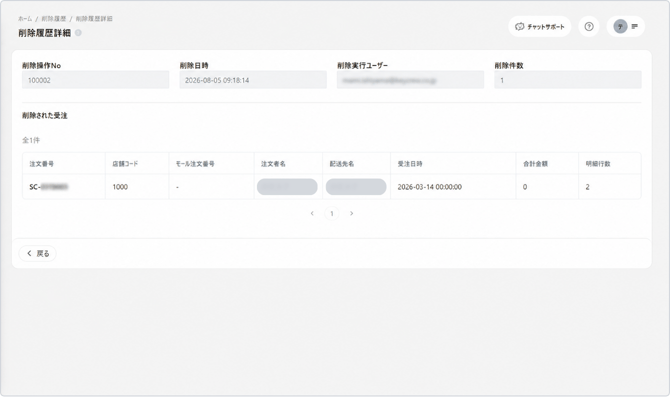
Task: Click the 戻る back button
Action: (x=38, y=254)
